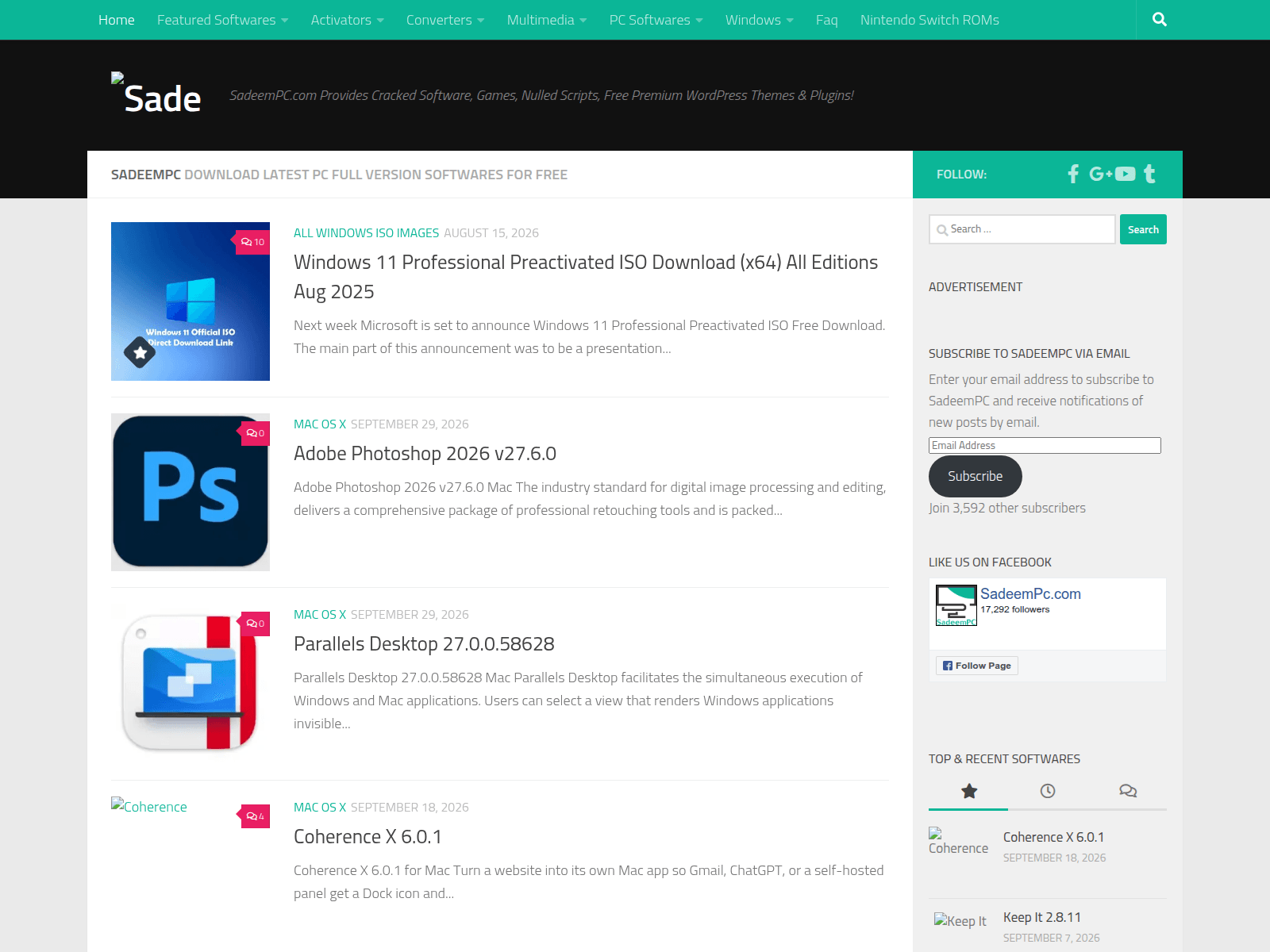Click the comment badge on Adobe Photoshop post

[255, 433]
